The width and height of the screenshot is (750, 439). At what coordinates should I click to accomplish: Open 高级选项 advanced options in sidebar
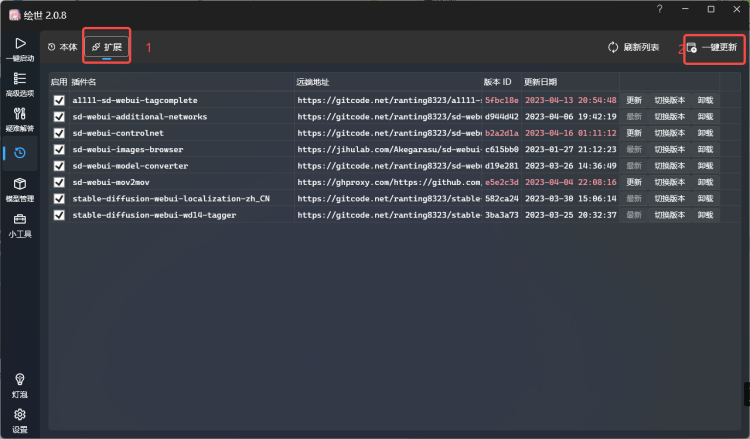[19, 84]
